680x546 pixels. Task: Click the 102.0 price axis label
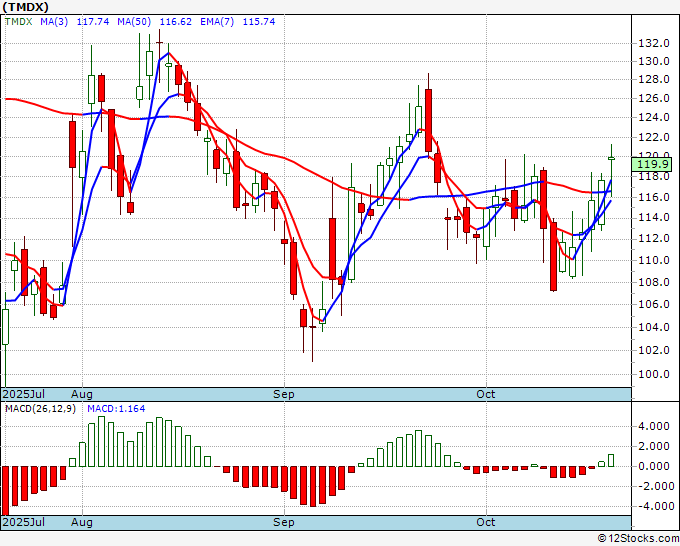pos(654,350)
